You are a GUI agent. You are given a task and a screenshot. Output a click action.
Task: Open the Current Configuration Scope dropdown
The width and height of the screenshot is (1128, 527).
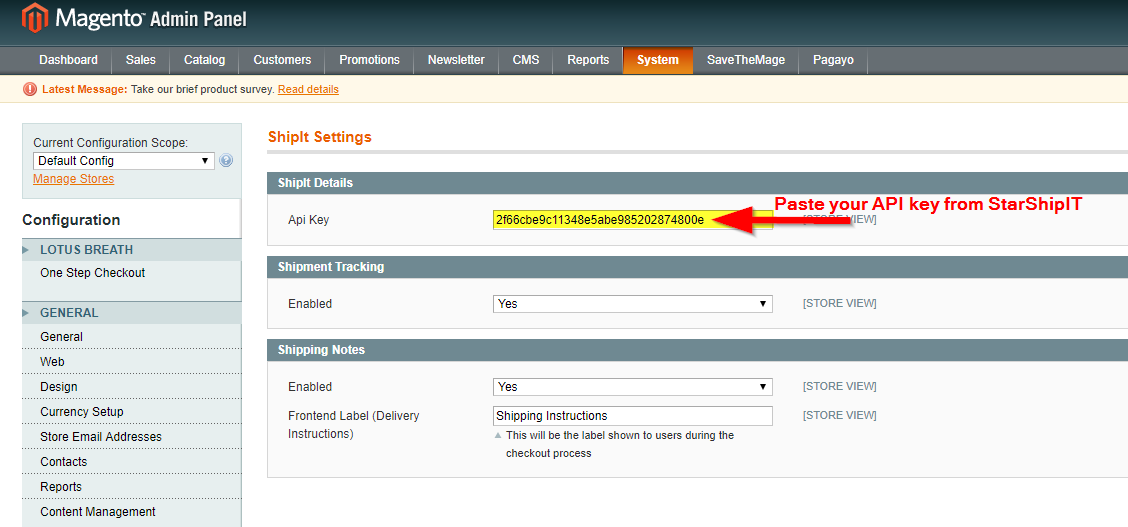coord(124,160)
